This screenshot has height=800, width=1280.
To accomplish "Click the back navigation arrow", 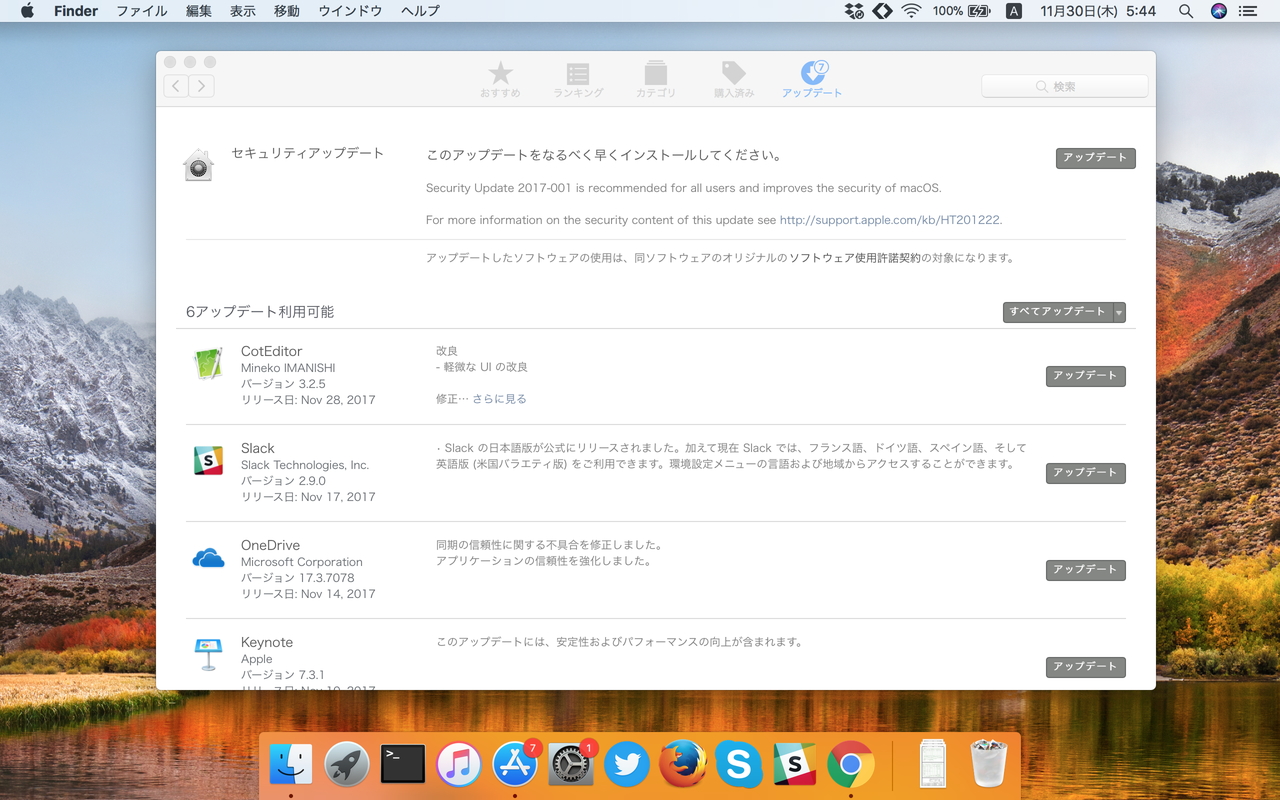I will [x=175, y=85].
